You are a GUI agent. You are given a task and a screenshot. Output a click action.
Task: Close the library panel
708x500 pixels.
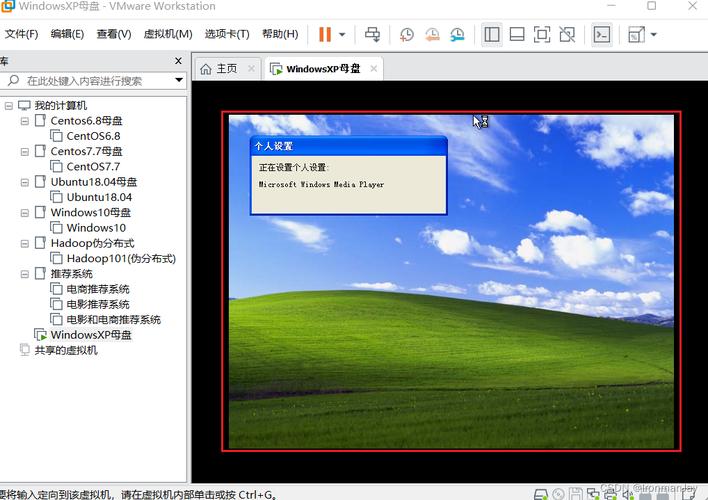coord(178,61)
